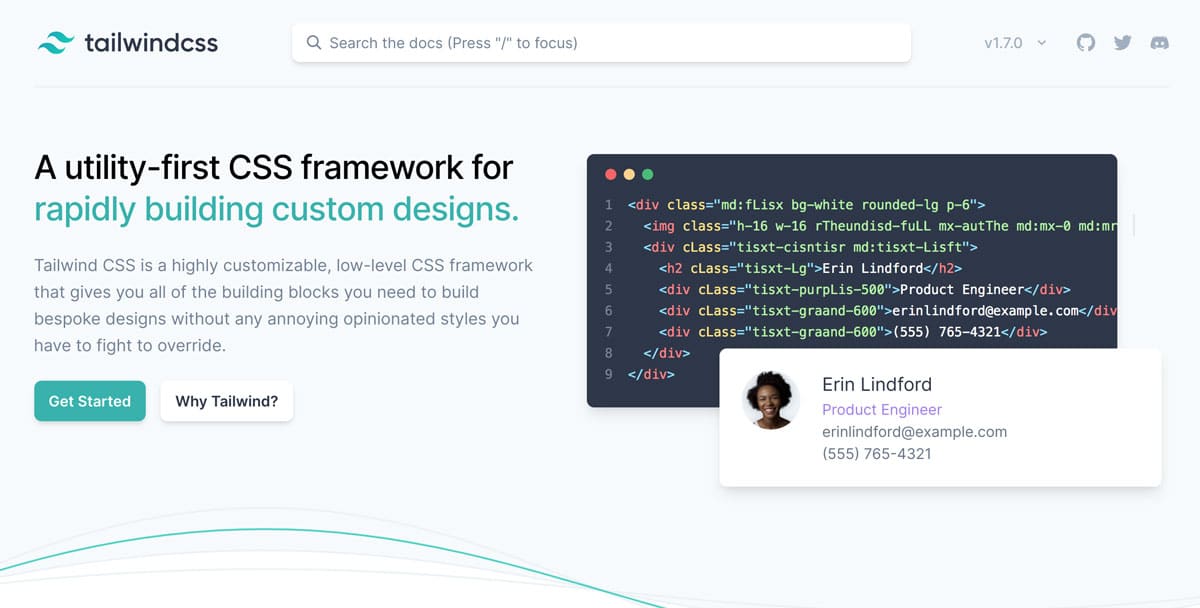Click the Product Engineer text on card
Viewport: 1200px width, 608px height.
tap(882, 409)
